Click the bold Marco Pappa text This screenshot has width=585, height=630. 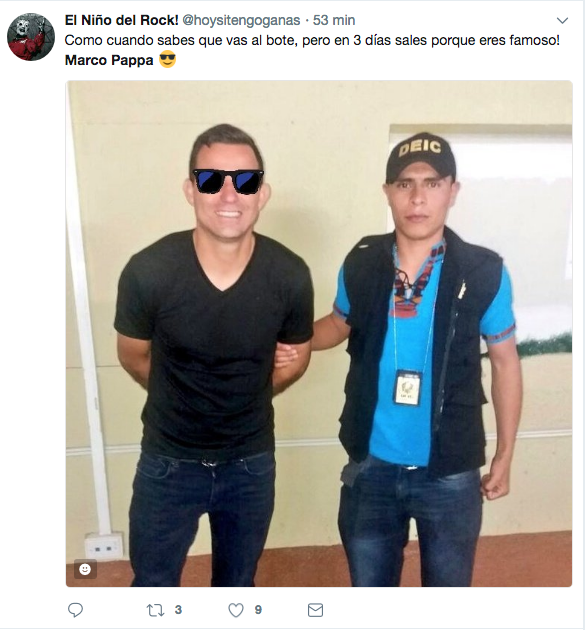pyautogui.click(x=109, y=60)
